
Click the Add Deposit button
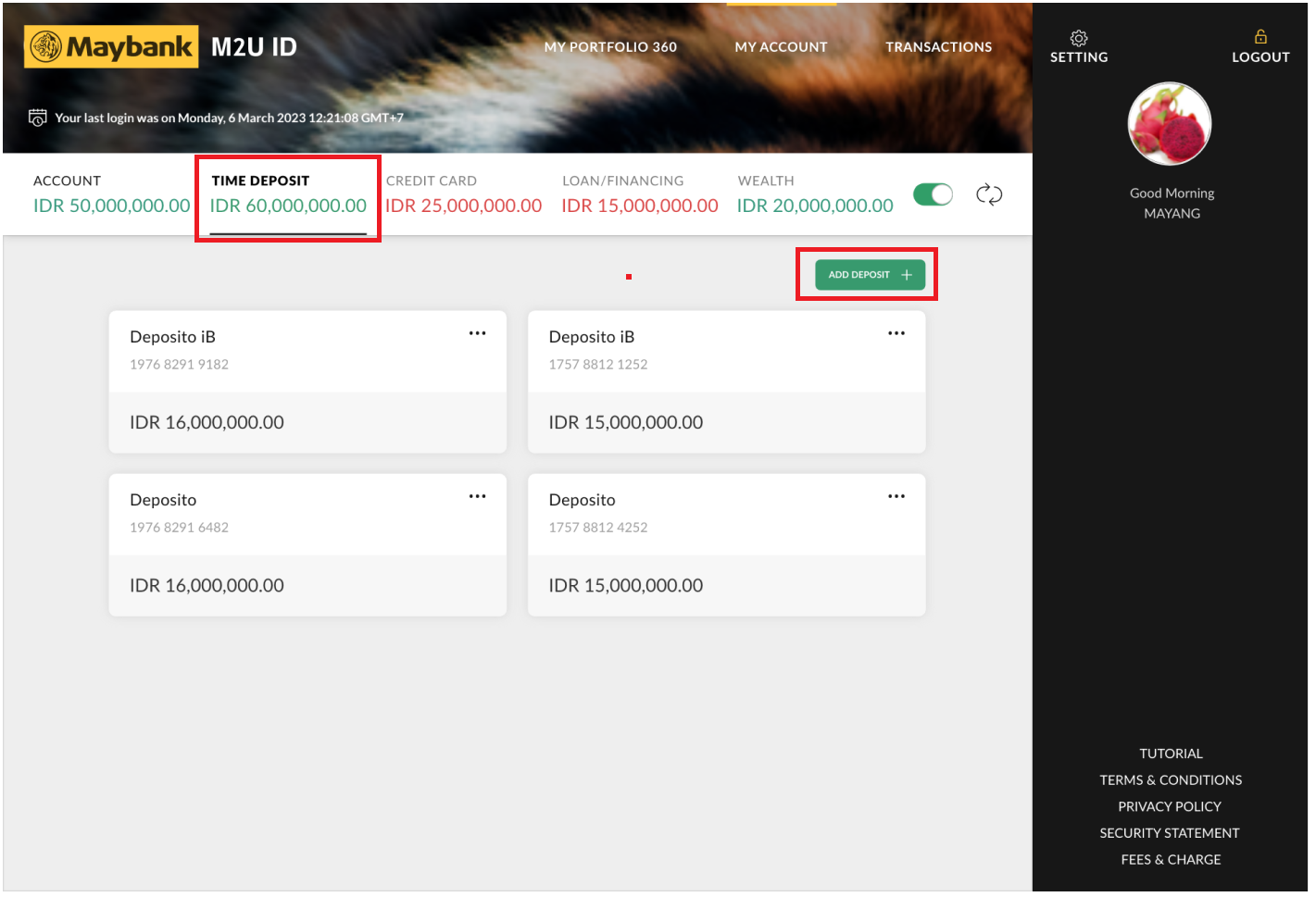[x=870, y=275]
